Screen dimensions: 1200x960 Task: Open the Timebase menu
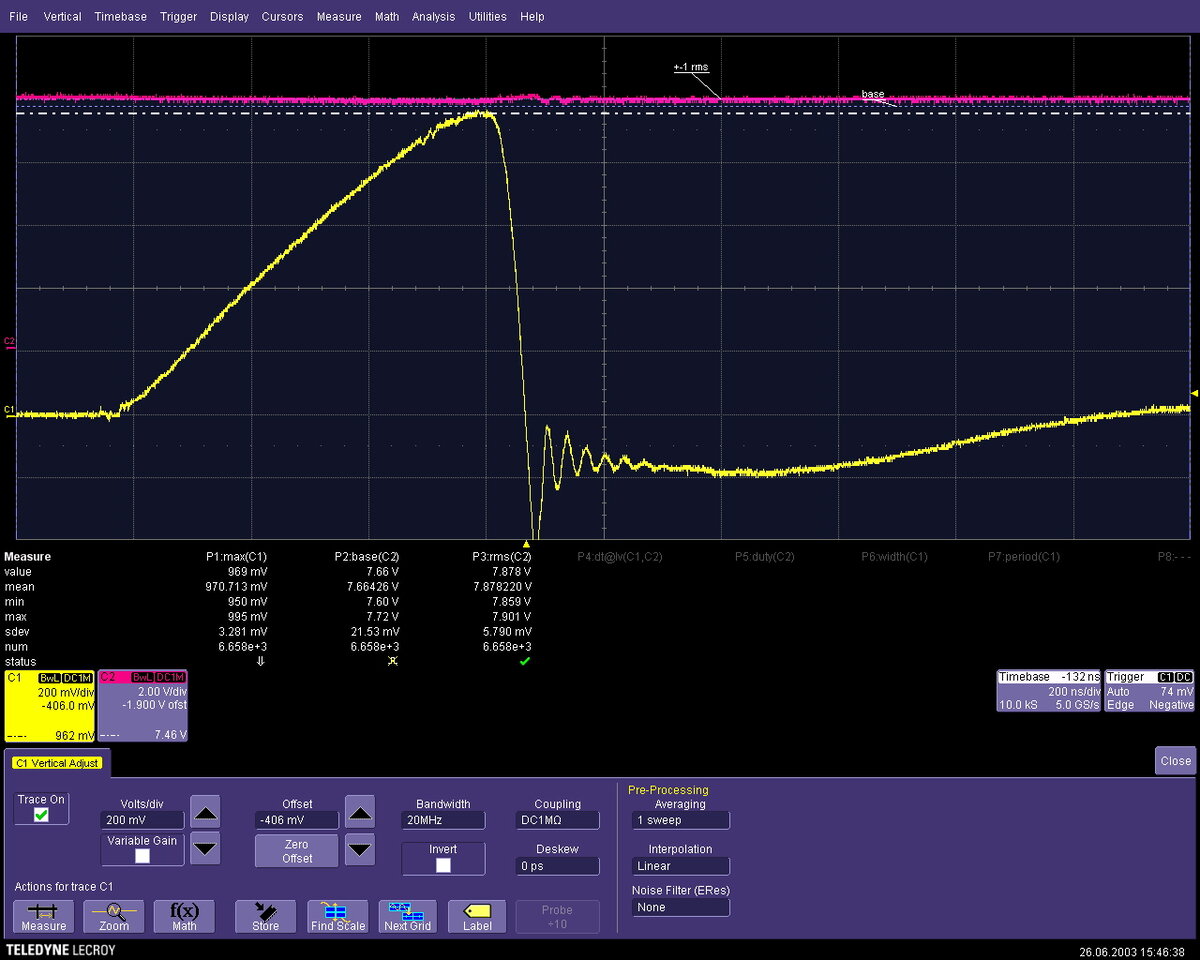point(120,16)
